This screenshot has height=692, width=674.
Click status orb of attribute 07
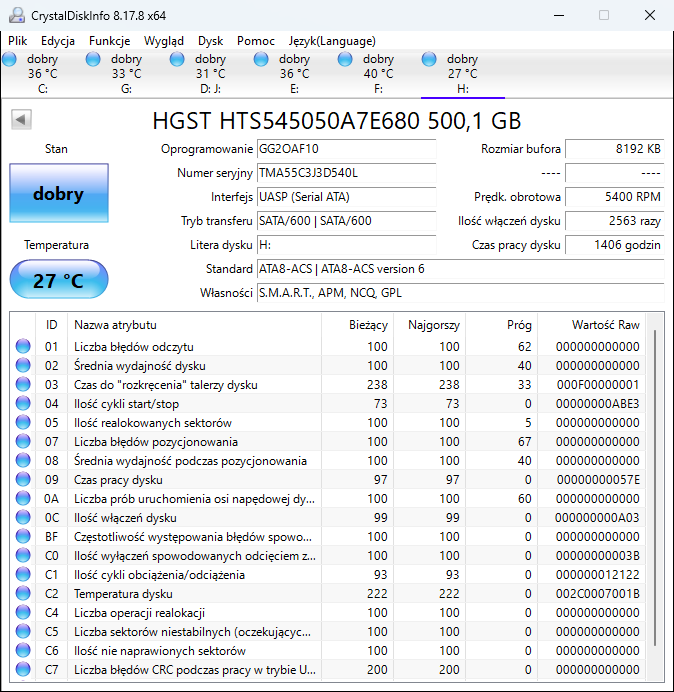point(23,441)
